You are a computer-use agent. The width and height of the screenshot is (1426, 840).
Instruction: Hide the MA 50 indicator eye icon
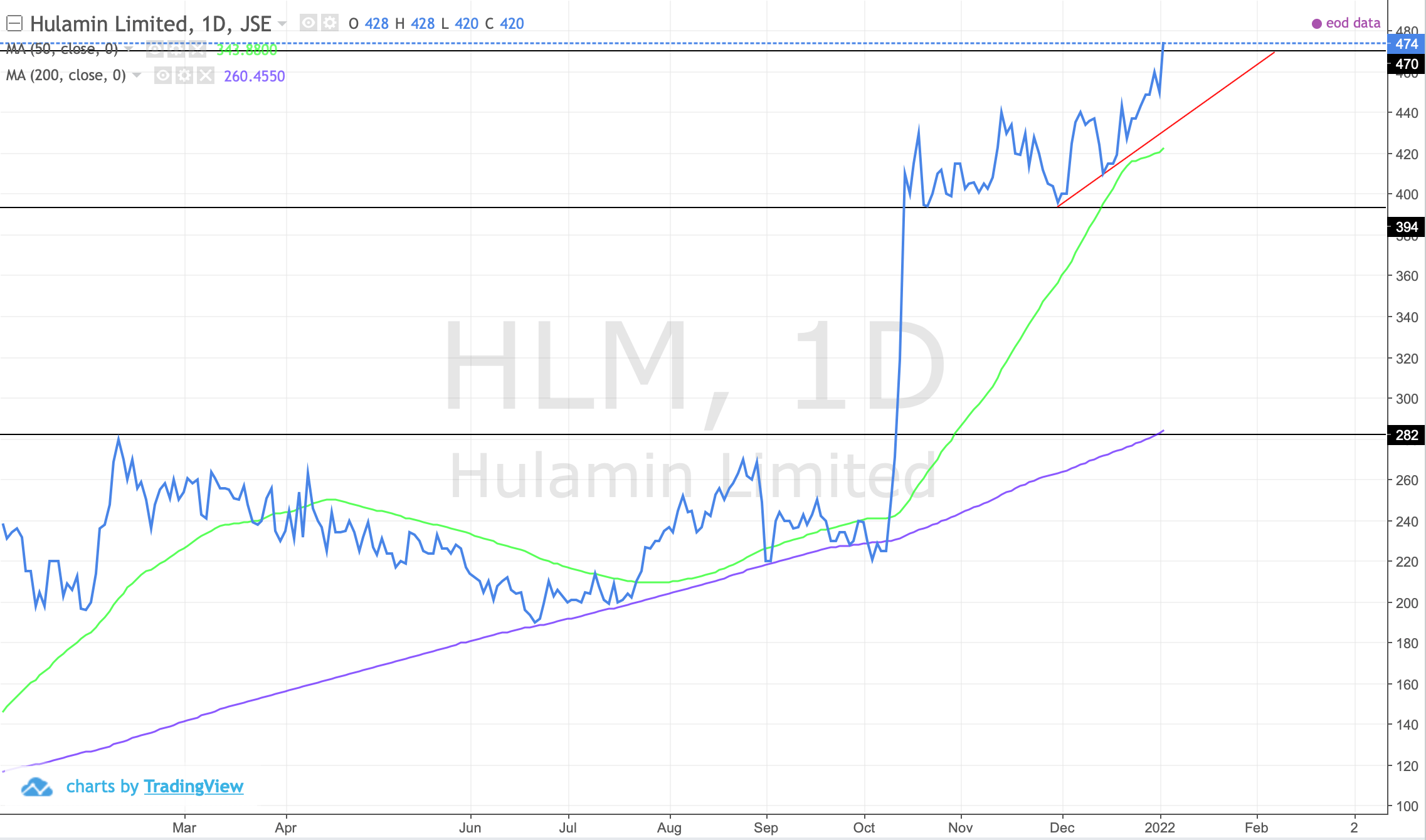point(154,49)
